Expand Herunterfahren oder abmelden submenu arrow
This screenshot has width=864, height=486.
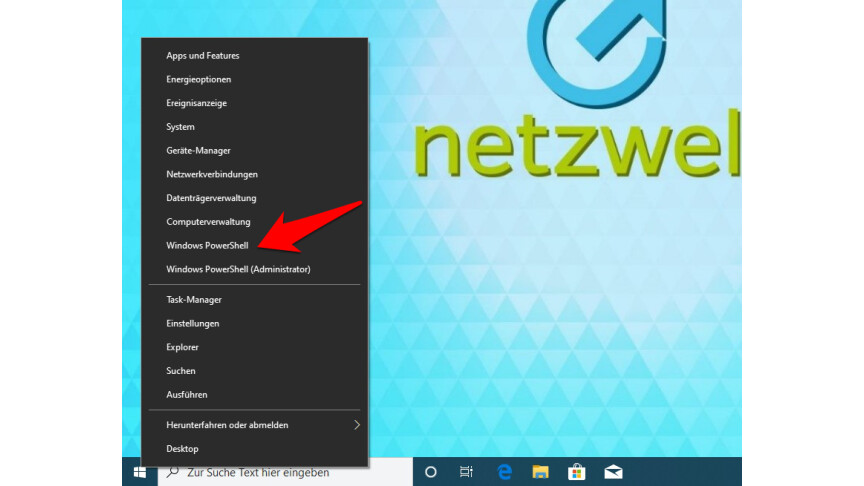tap(357, 425)
